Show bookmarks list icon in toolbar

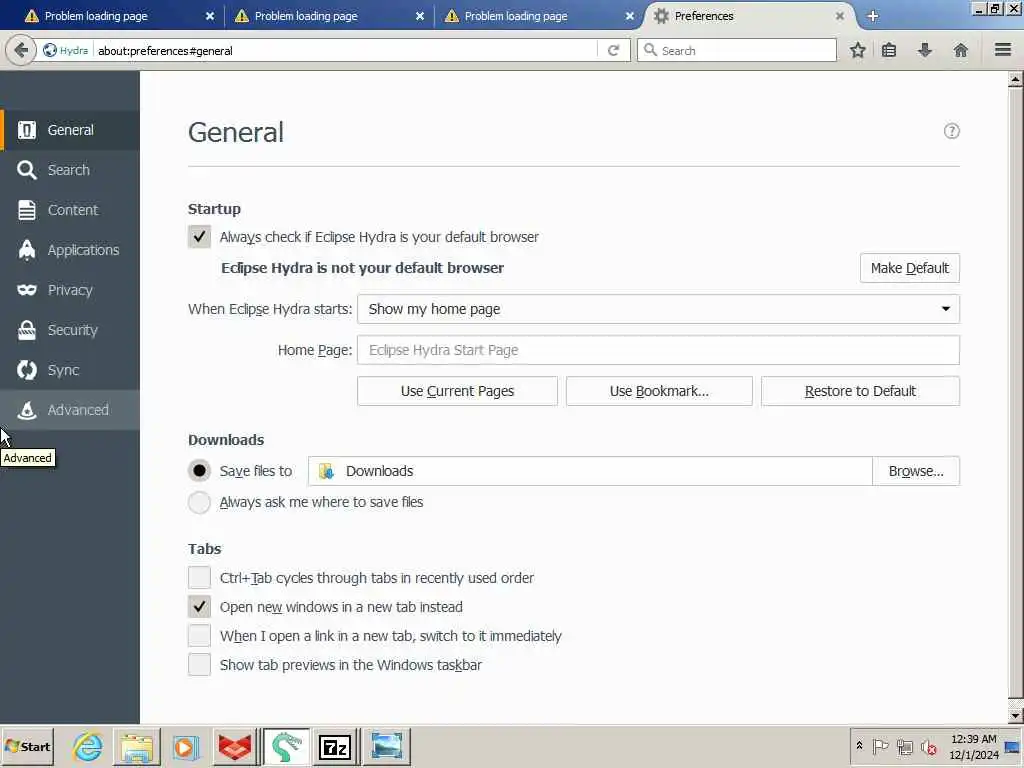pos(889,50)
